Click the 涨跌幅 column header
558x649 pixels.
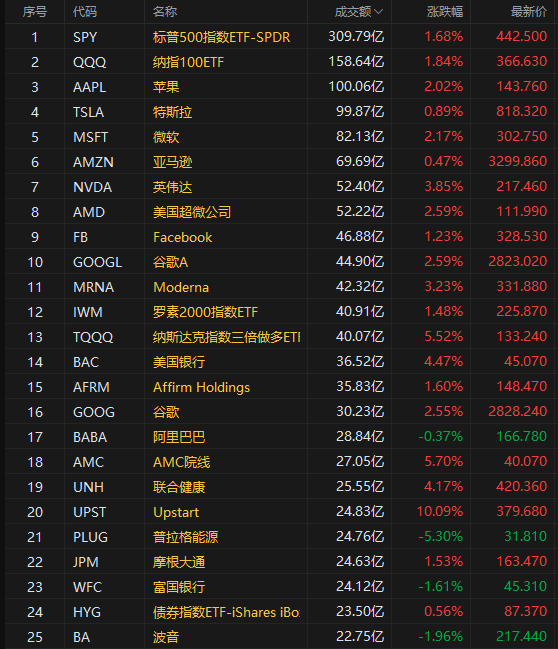(445, 12)
